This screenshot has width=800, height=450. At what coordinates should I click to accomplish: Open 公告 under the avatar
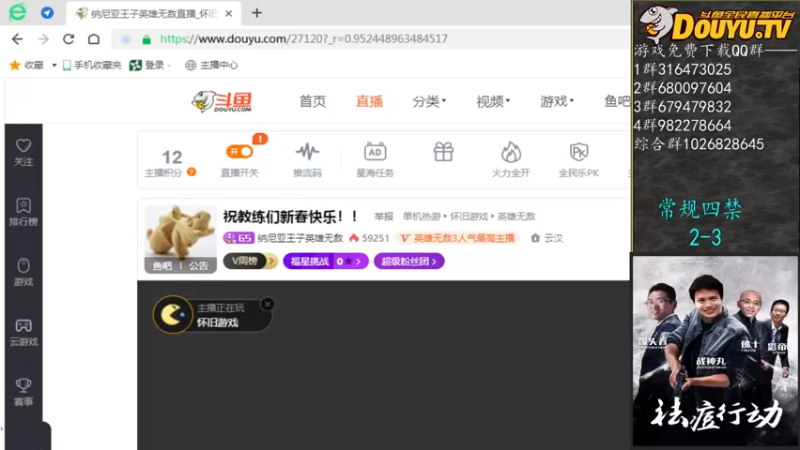198,266
